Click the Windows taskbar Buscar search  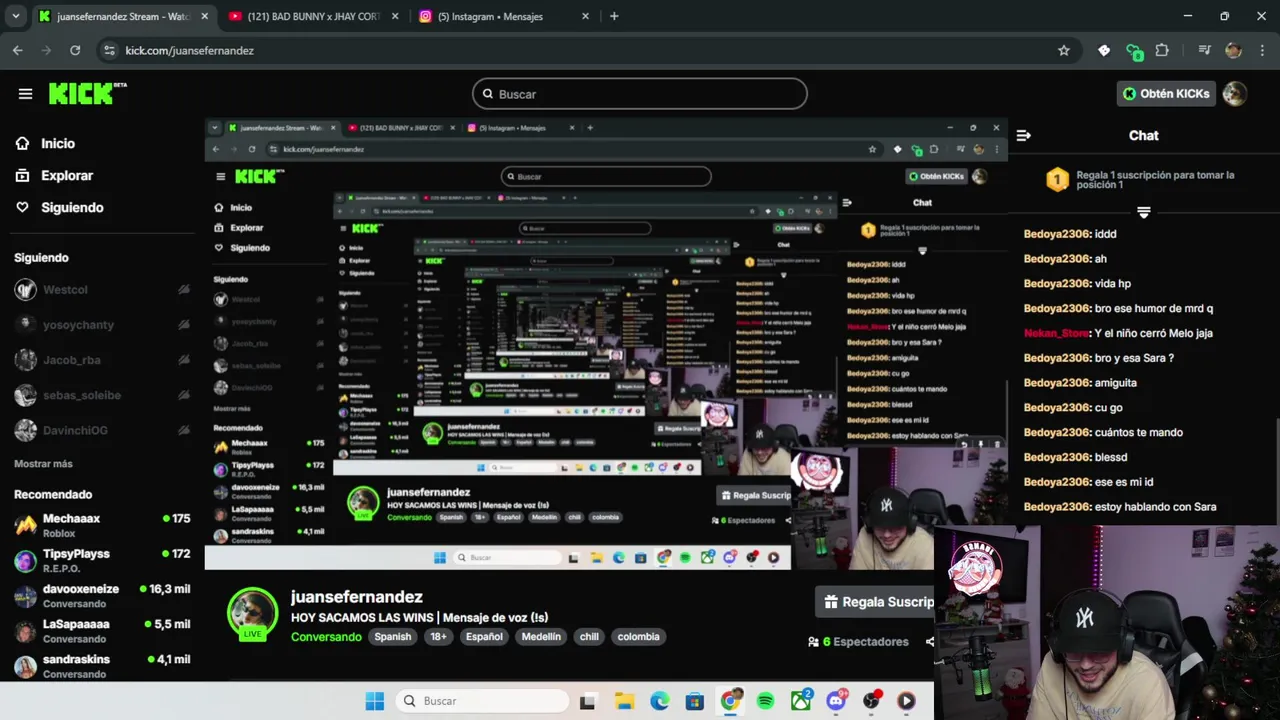coord(482,701)
